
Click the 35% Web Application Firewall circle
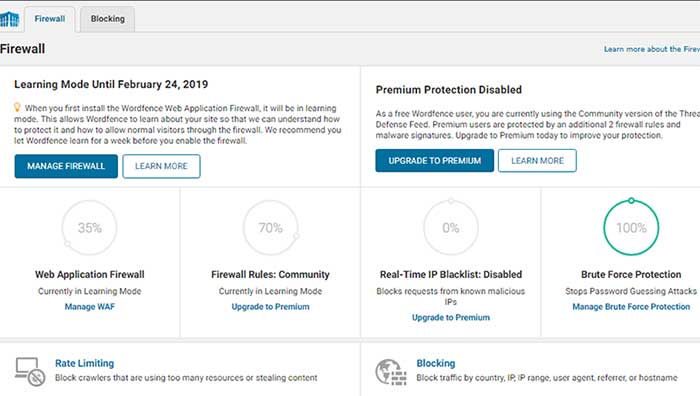[90, 228]
